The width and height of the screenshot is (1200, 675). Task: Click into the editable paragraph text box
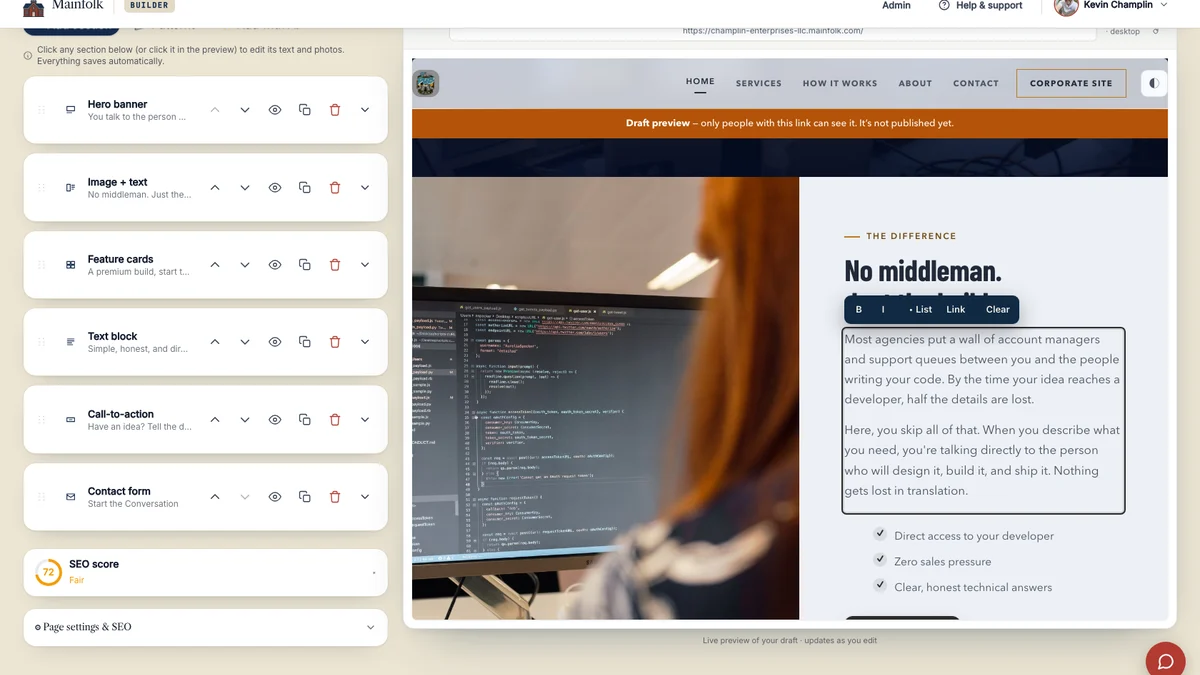coord(983,420)
